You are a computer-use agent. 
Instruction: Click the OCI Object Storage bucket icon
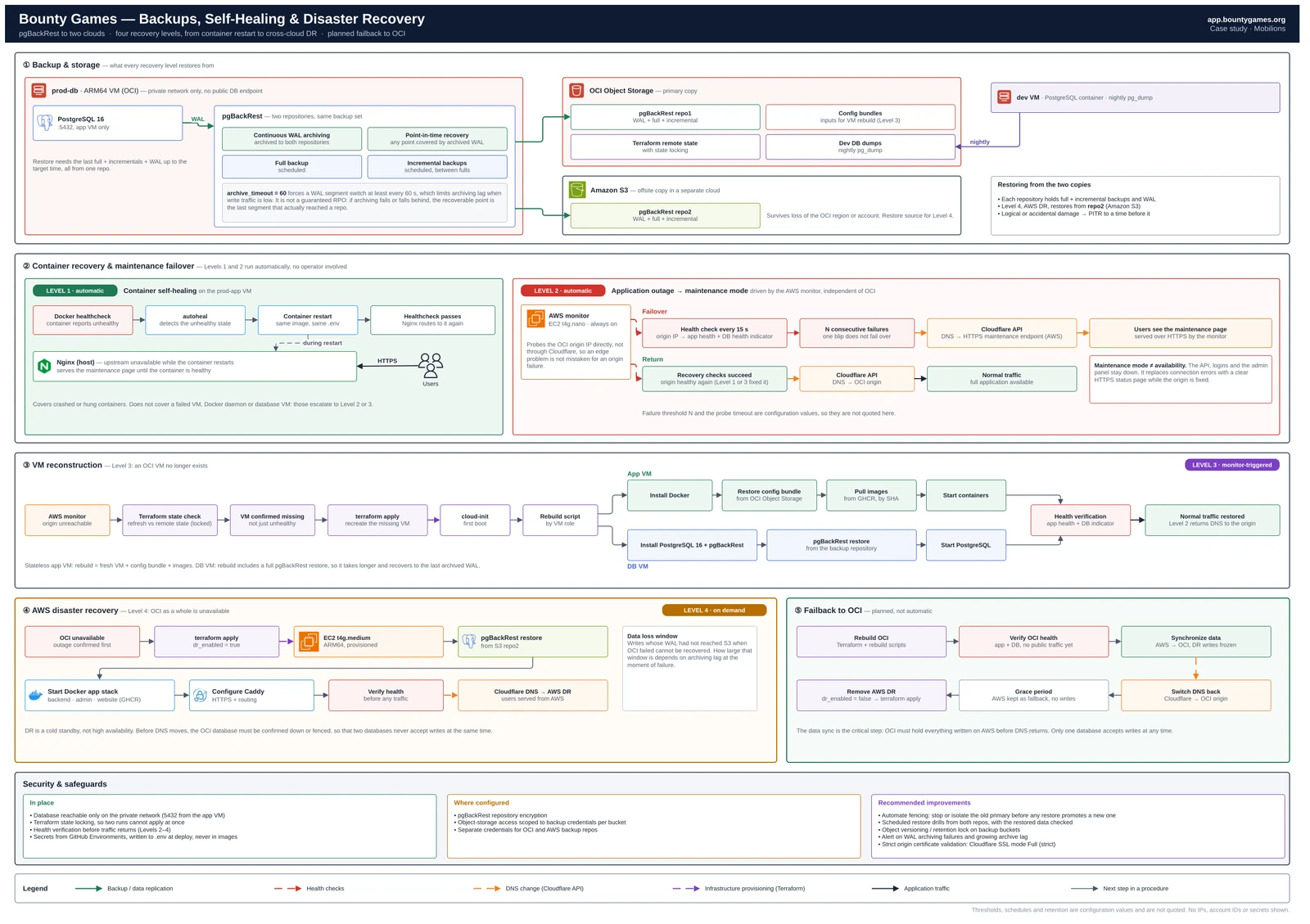pos(576,90)
